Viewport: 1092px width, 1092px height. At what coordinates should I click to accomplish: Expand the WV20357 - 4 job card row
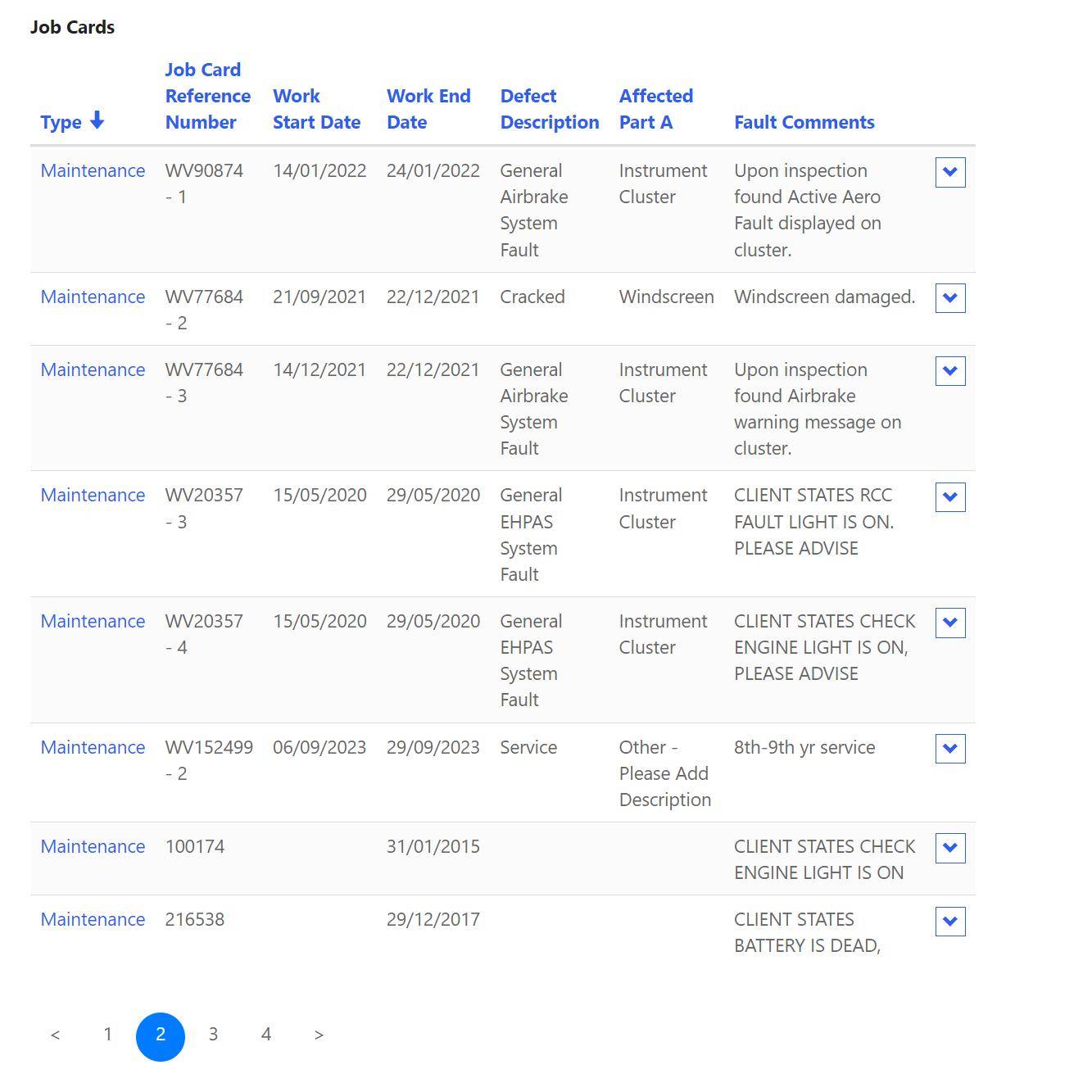click(949, 623)
